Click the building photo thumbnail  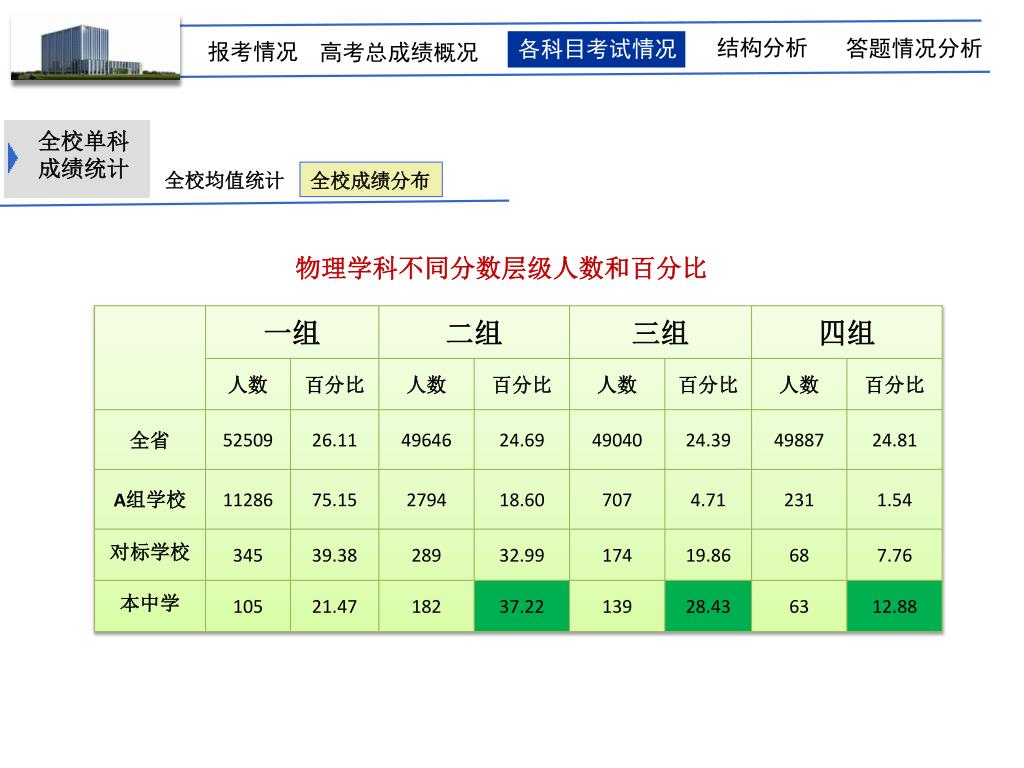tap(95, 49)
